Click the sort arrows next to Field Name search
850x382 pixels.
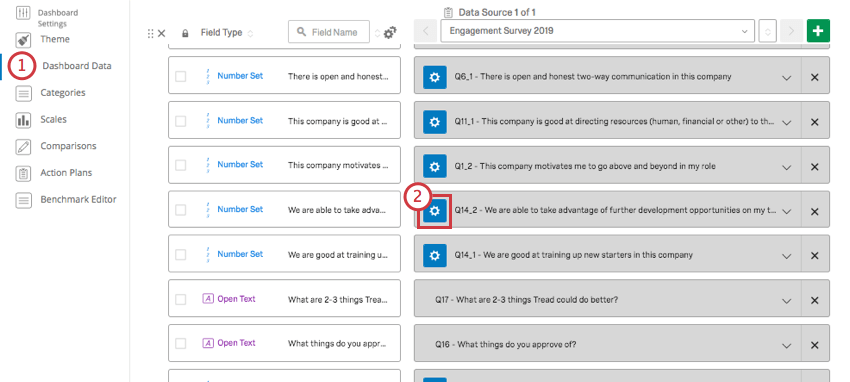[377, 33]
